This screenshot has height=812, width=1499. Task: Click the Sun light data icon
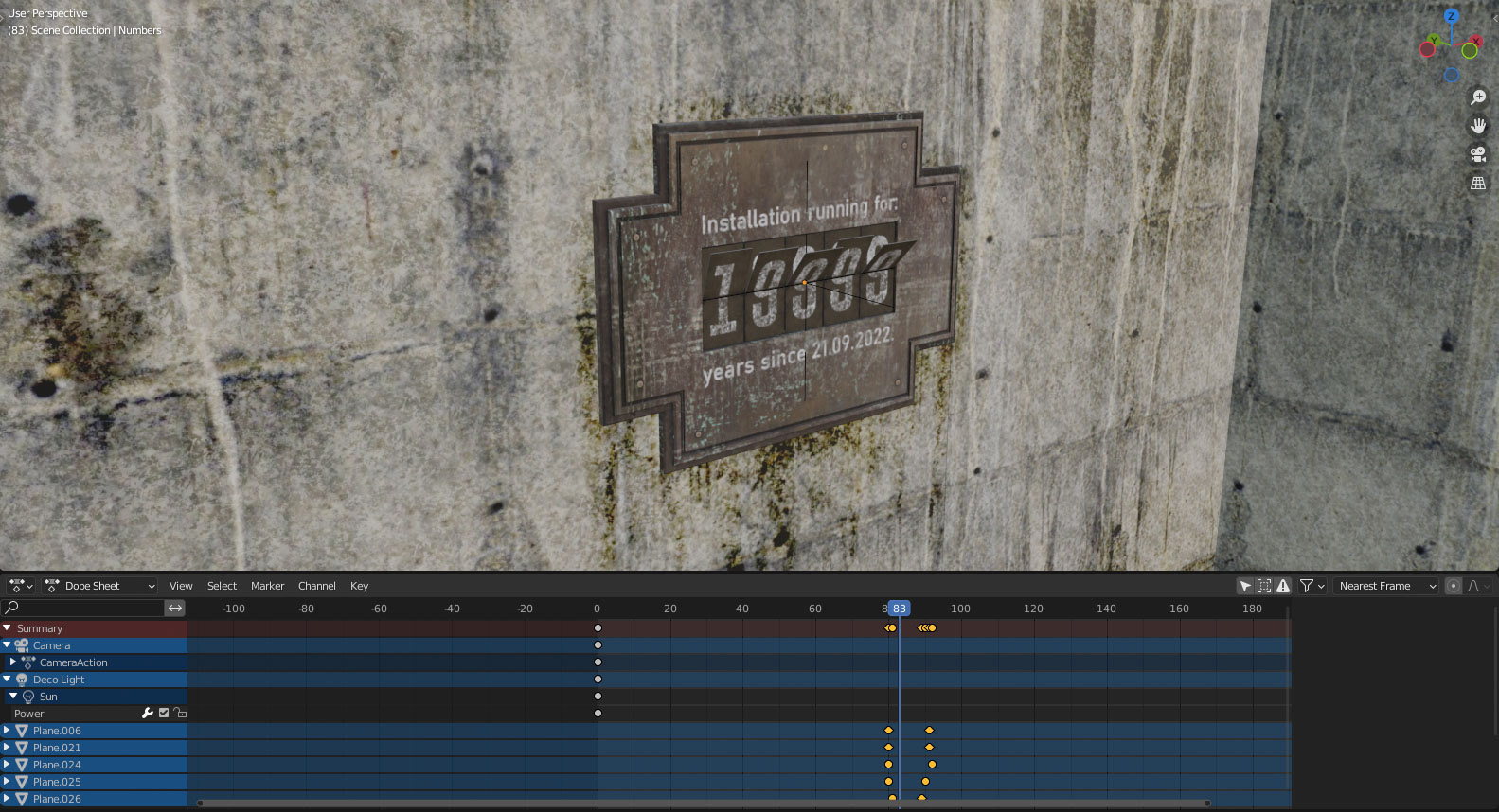click(x=28, y=697)
